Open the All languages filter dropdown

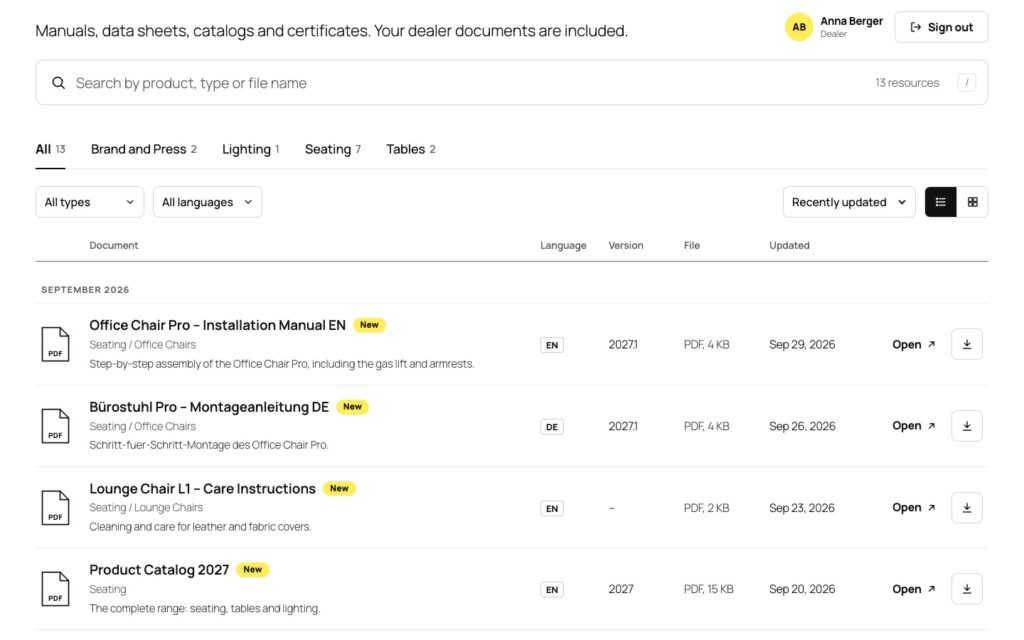click(207, 202)
